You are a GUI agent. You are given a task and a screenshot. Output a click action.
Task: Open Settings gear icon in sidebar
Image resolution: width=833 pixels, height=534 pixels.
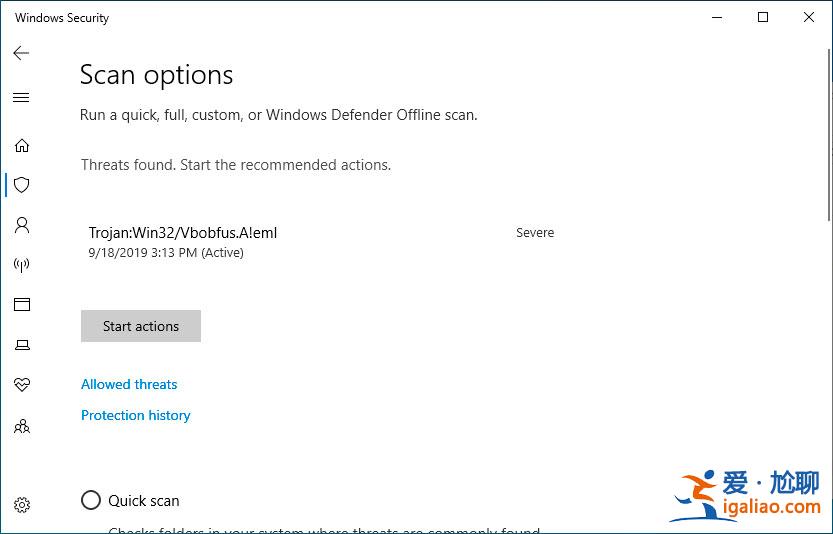coord(22,505)
